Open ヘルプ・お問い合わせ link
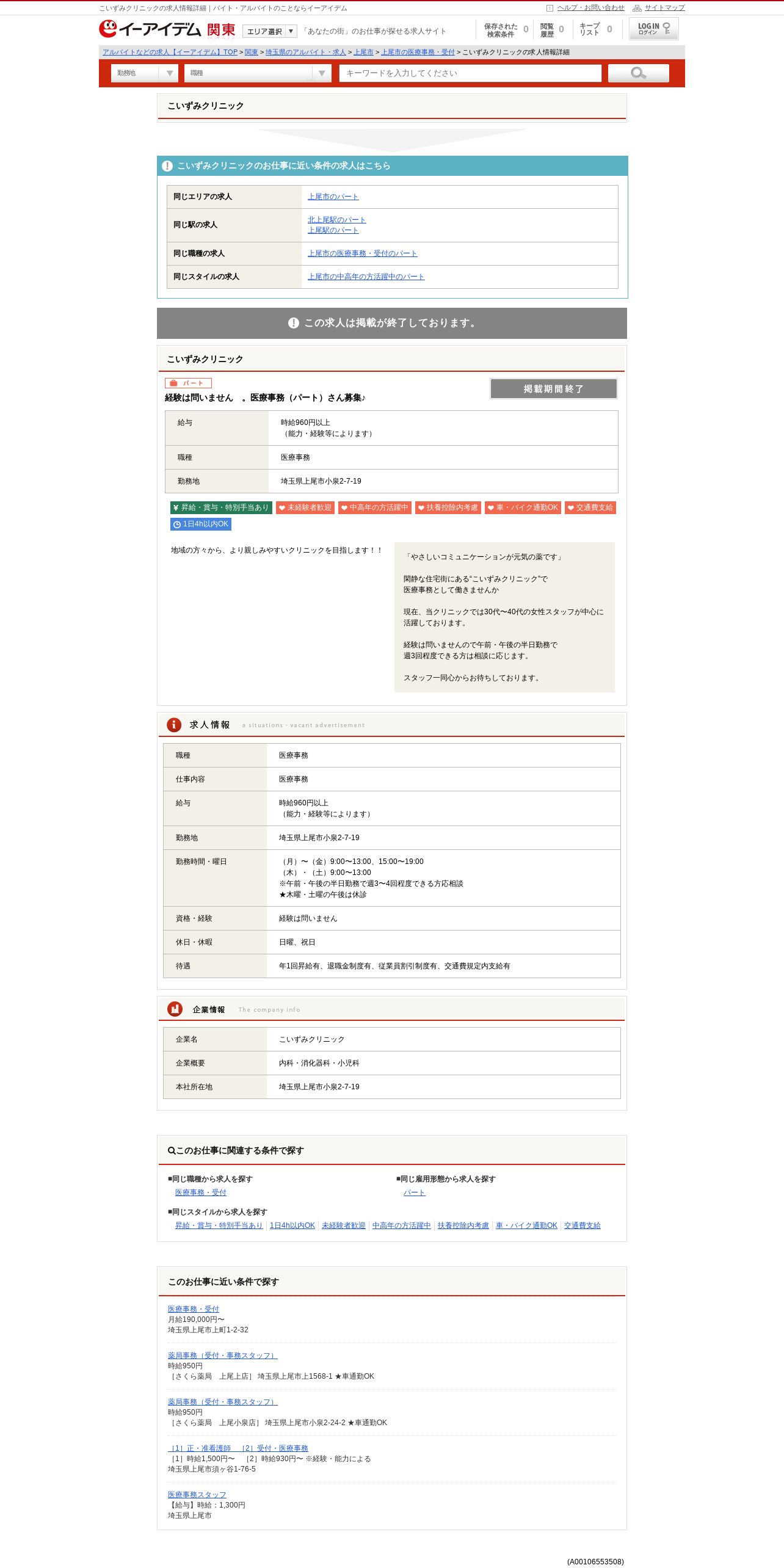Viewport: 784px width, 1568px height. click(x=590, y=8)
